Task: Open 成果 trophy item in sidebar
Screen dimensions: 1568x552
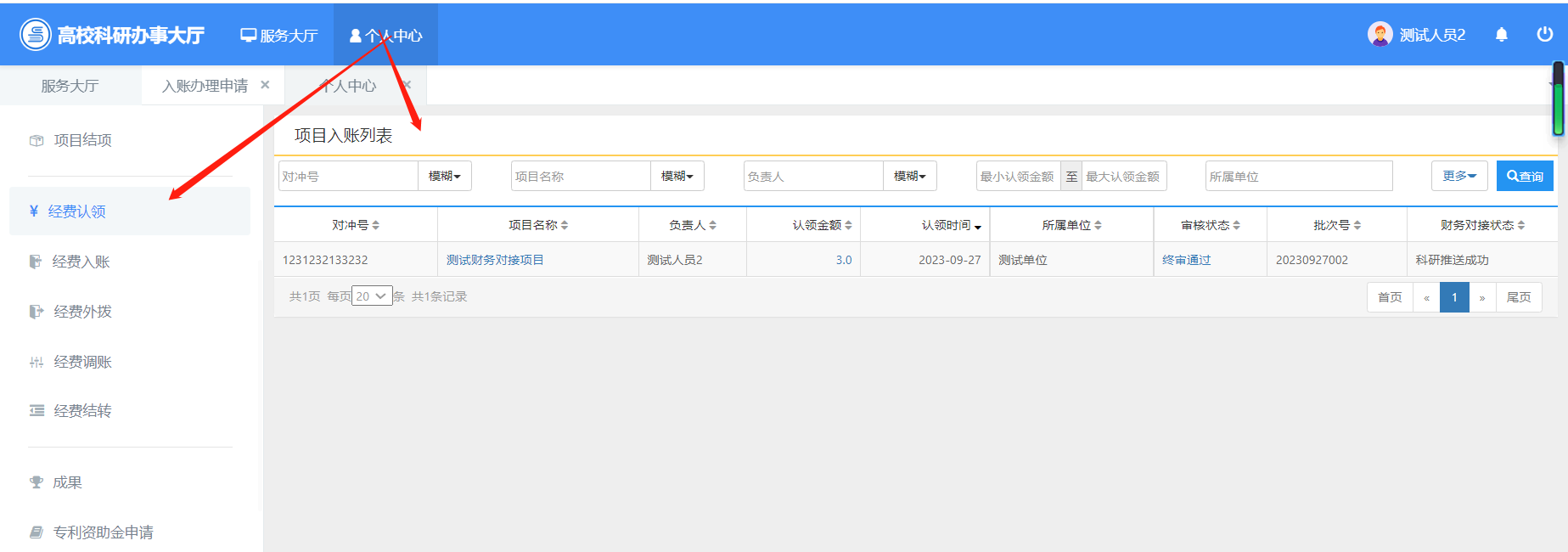Action: (x=67, y=482)
